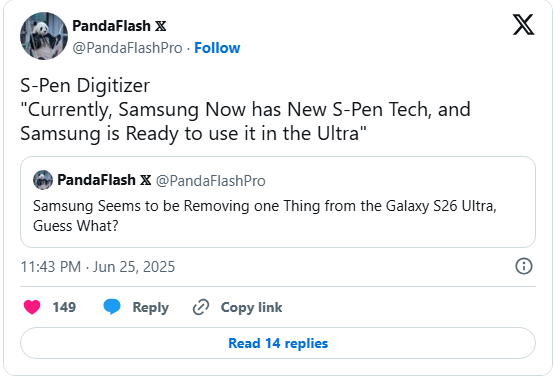Screen dimensions: 555x378
Task: Click the Copy link text
Action: click(x=251, y=307)
